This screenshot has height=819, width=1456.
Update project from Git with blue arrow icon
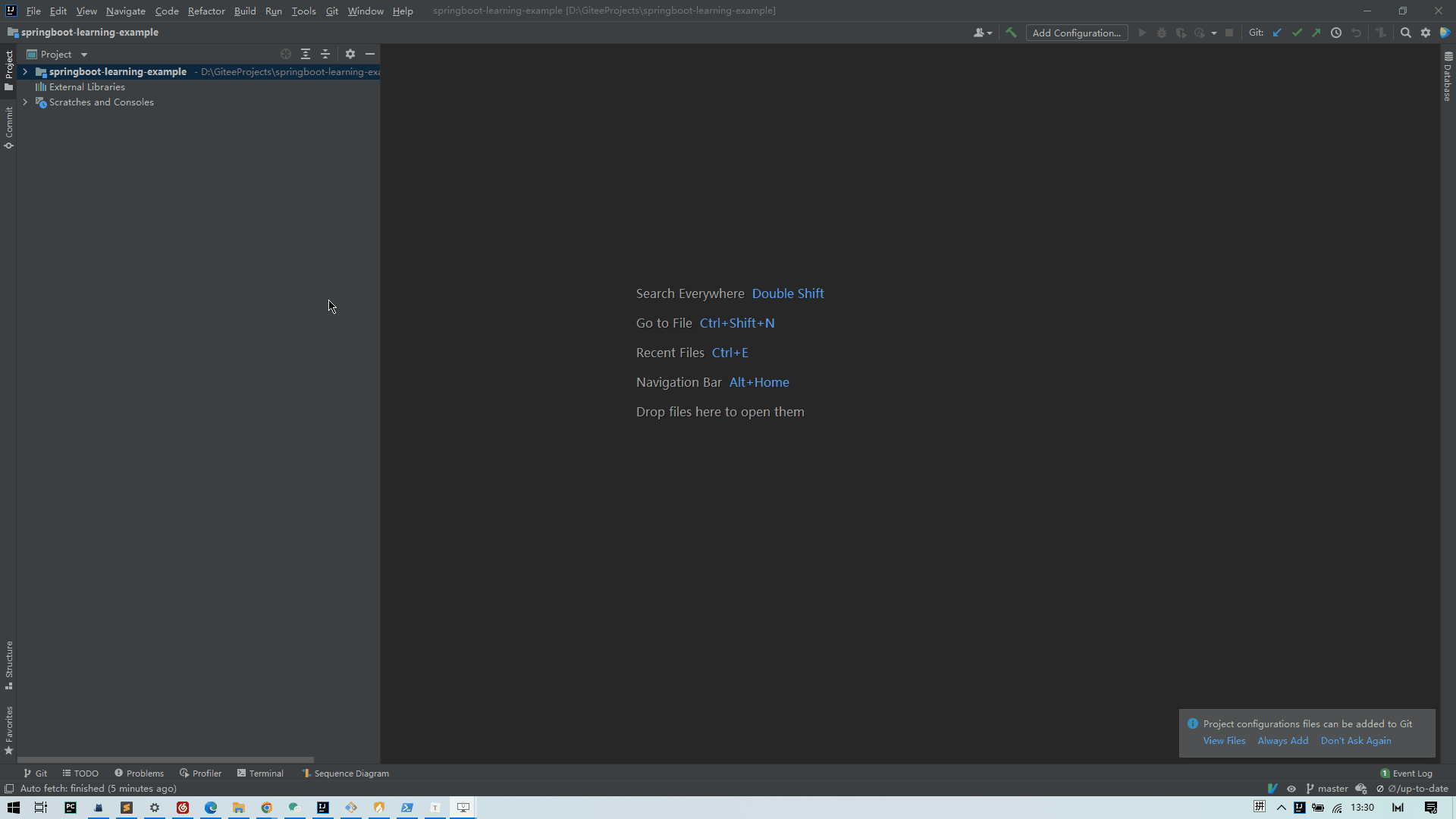pos(1279,33)
